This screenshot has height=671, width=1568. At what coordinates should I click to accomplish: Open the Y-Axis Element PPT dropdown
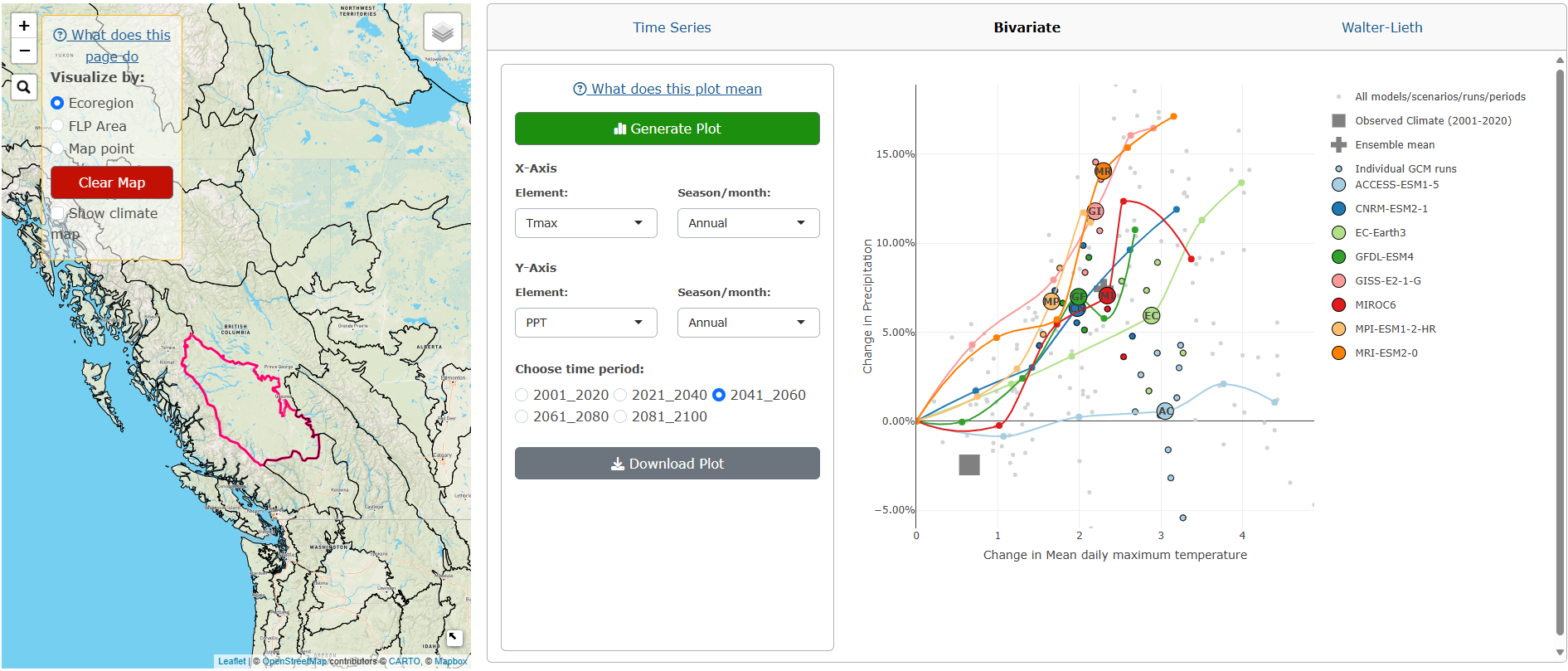pyautogui.click(x=586, y=323)
